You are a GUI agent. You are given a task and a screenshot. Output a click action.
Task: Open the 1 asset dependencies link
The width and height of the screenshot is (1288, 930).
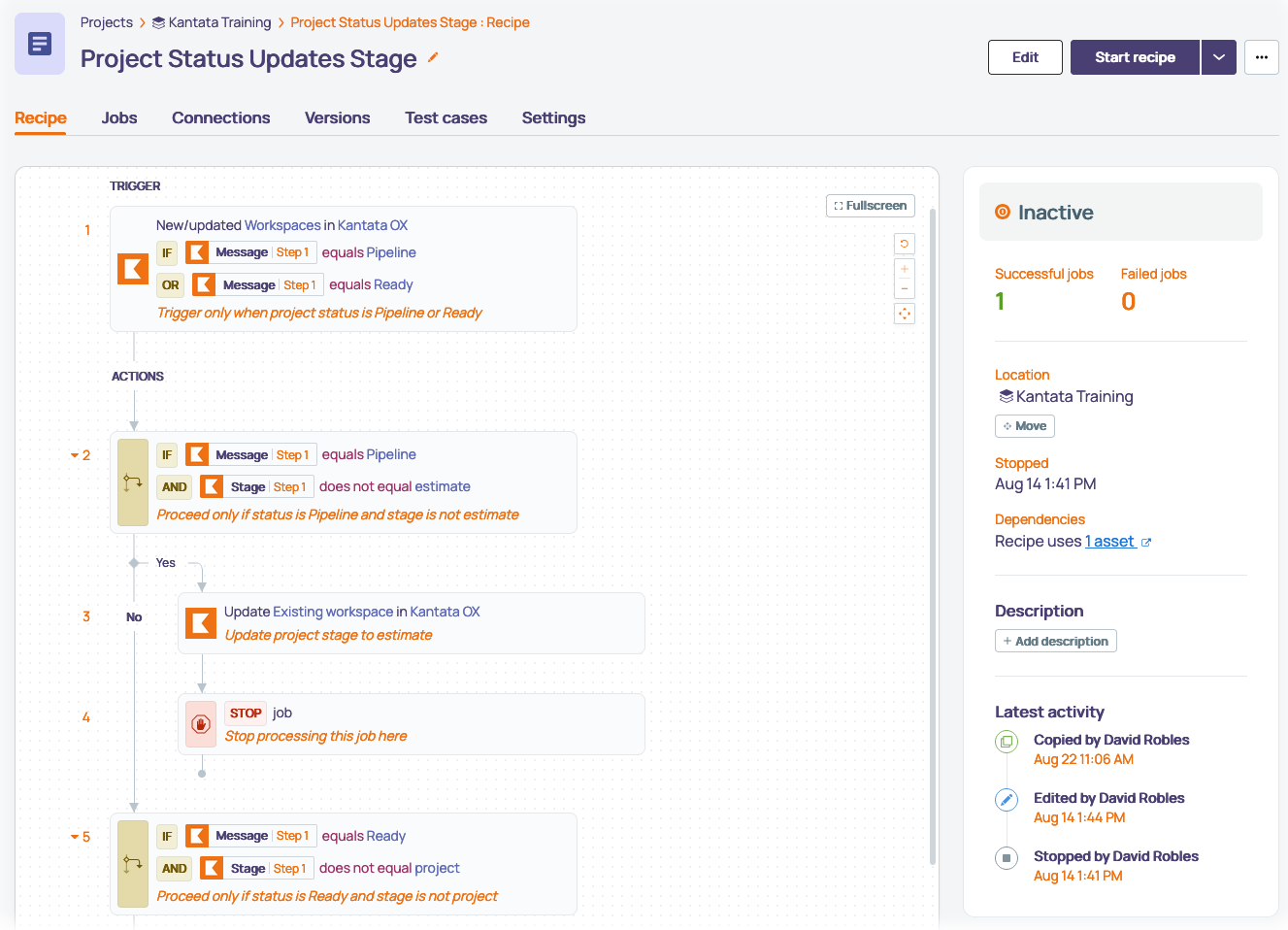pos(1109,542)
